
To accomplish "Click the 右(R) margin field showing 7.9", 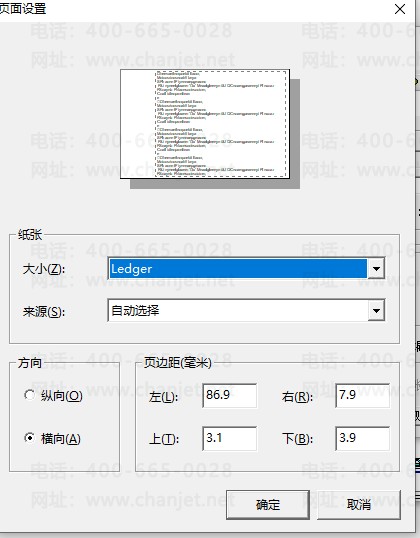I will point(363,396).
